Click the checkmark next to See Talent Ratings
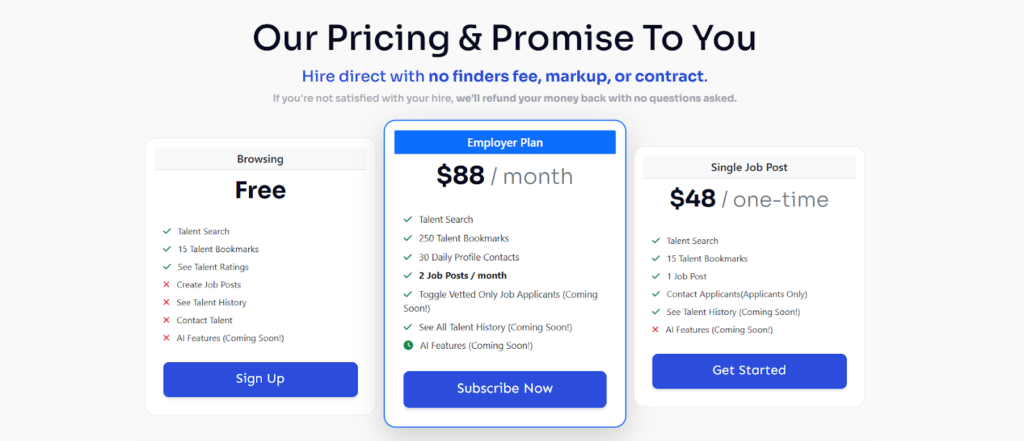 pos(167,267)
